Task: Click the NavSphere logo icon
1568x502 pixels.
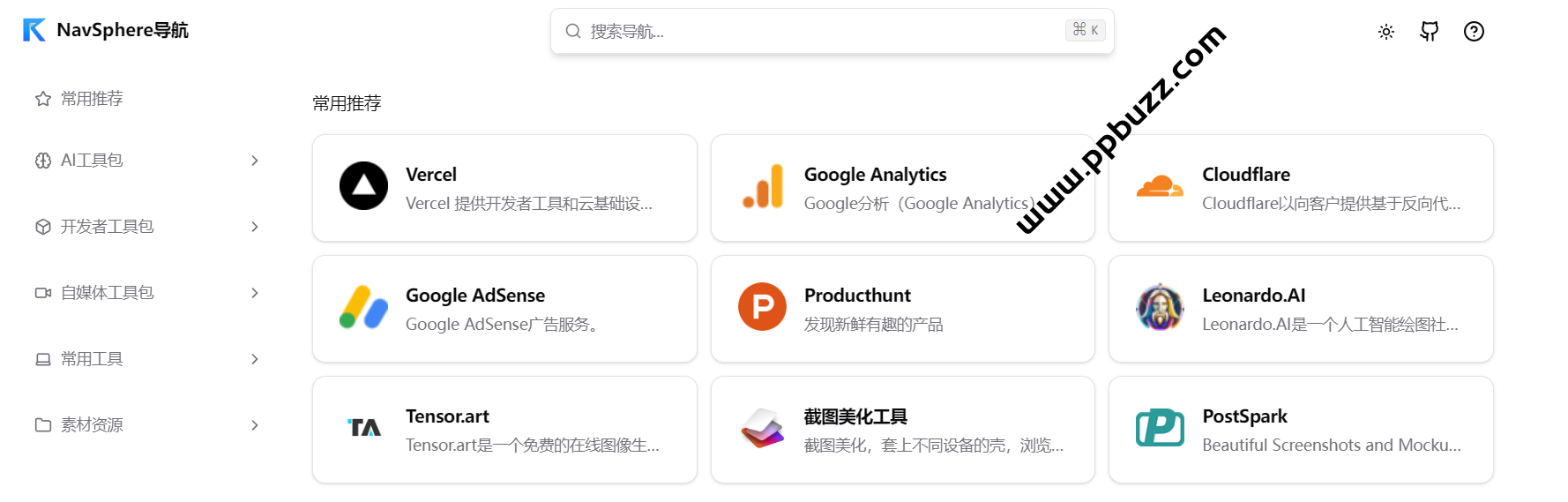Action: (34, 30)
